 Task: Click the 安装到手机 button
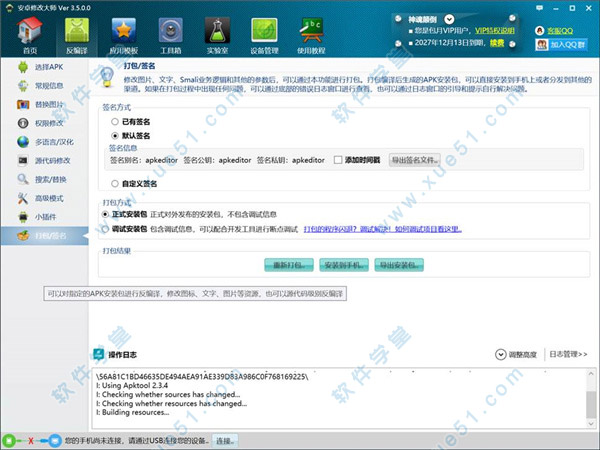(344, 265)
